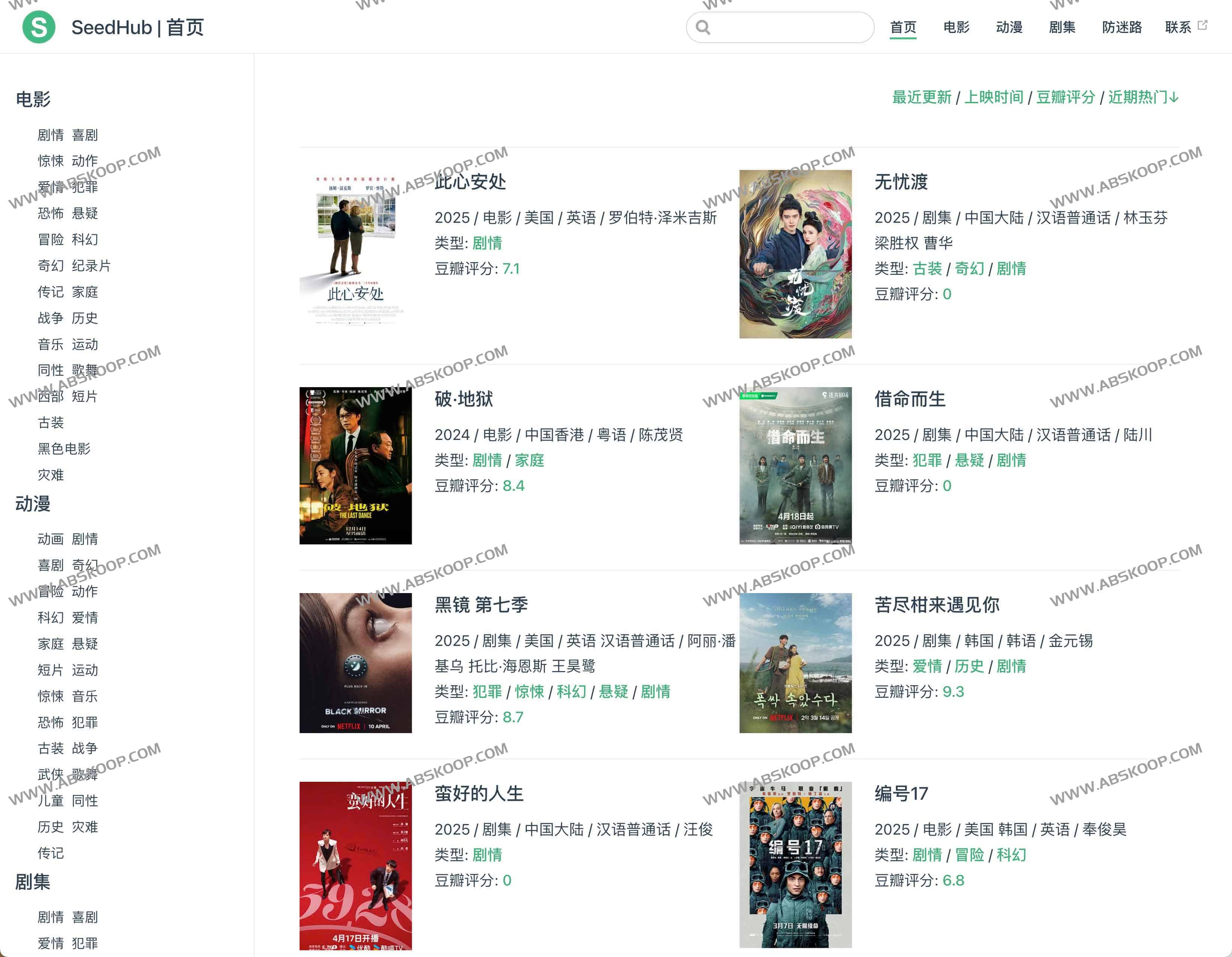The image size is (1232, 957).
Task: Click the SeedHub logo icon
Action: [39, 27]
